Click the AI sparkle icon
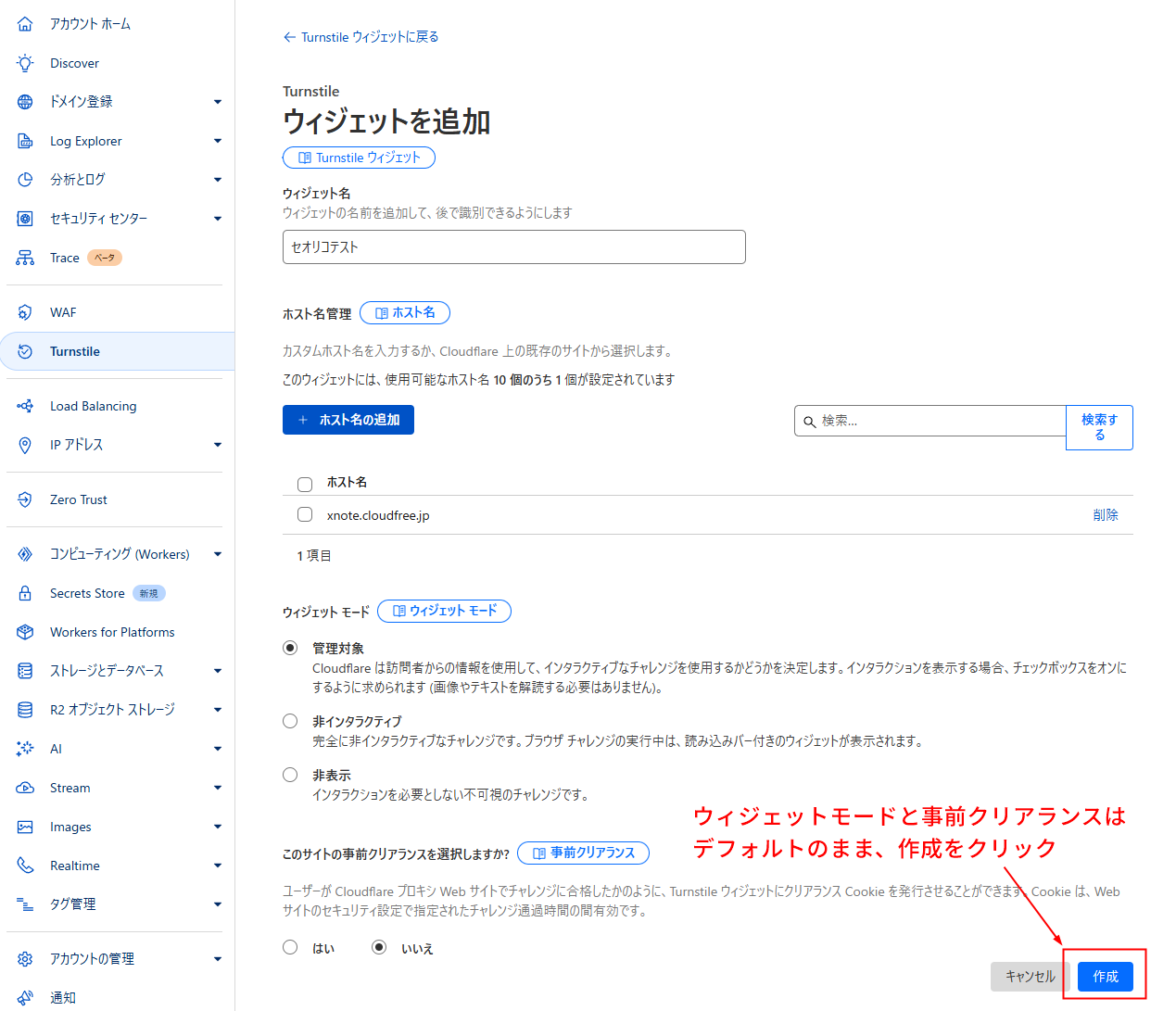1176x1011 pixels. tap(25, 749)
